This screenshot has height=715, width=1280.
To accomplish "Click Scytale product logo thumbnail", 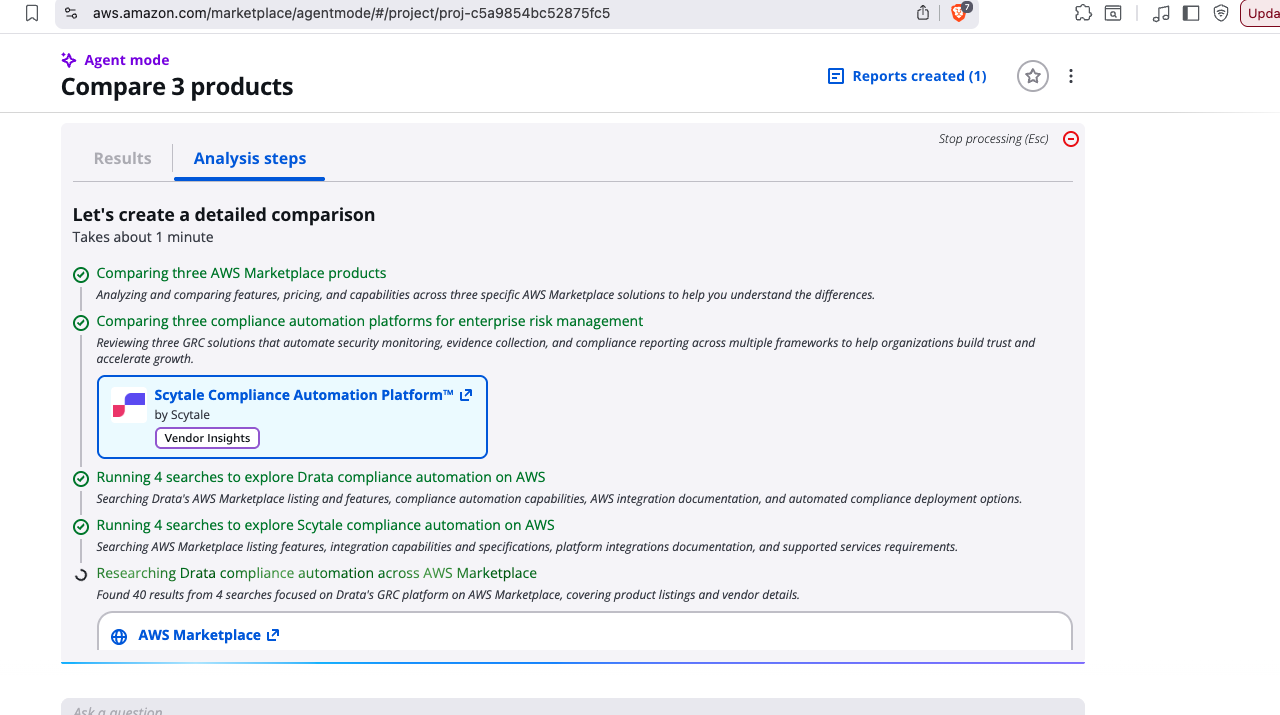I will pyautogui.click(x=129, y=405).
